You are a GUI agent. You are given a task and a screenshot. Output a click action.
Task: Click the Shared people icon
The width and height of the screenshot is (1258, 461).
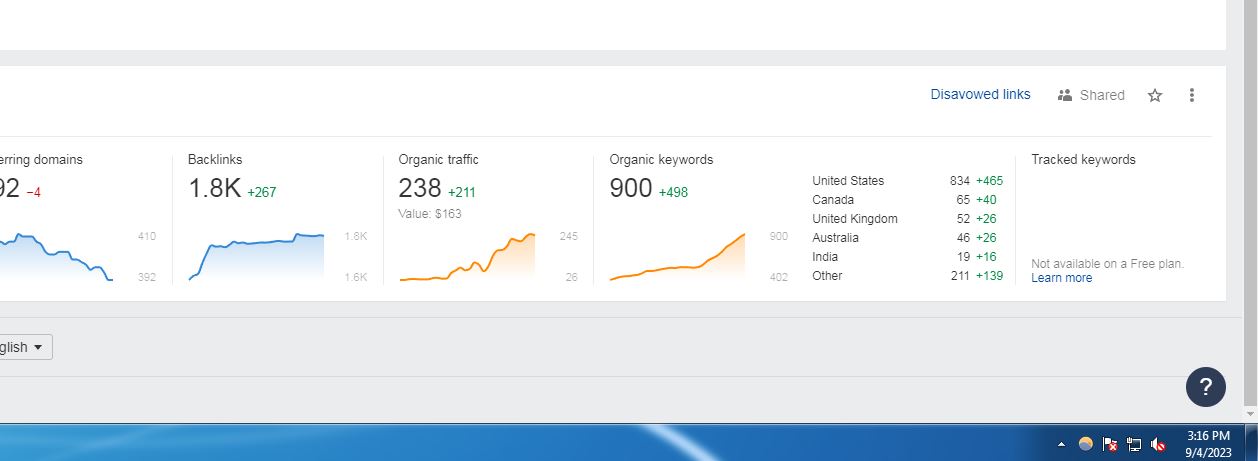tap(1064, 95)
